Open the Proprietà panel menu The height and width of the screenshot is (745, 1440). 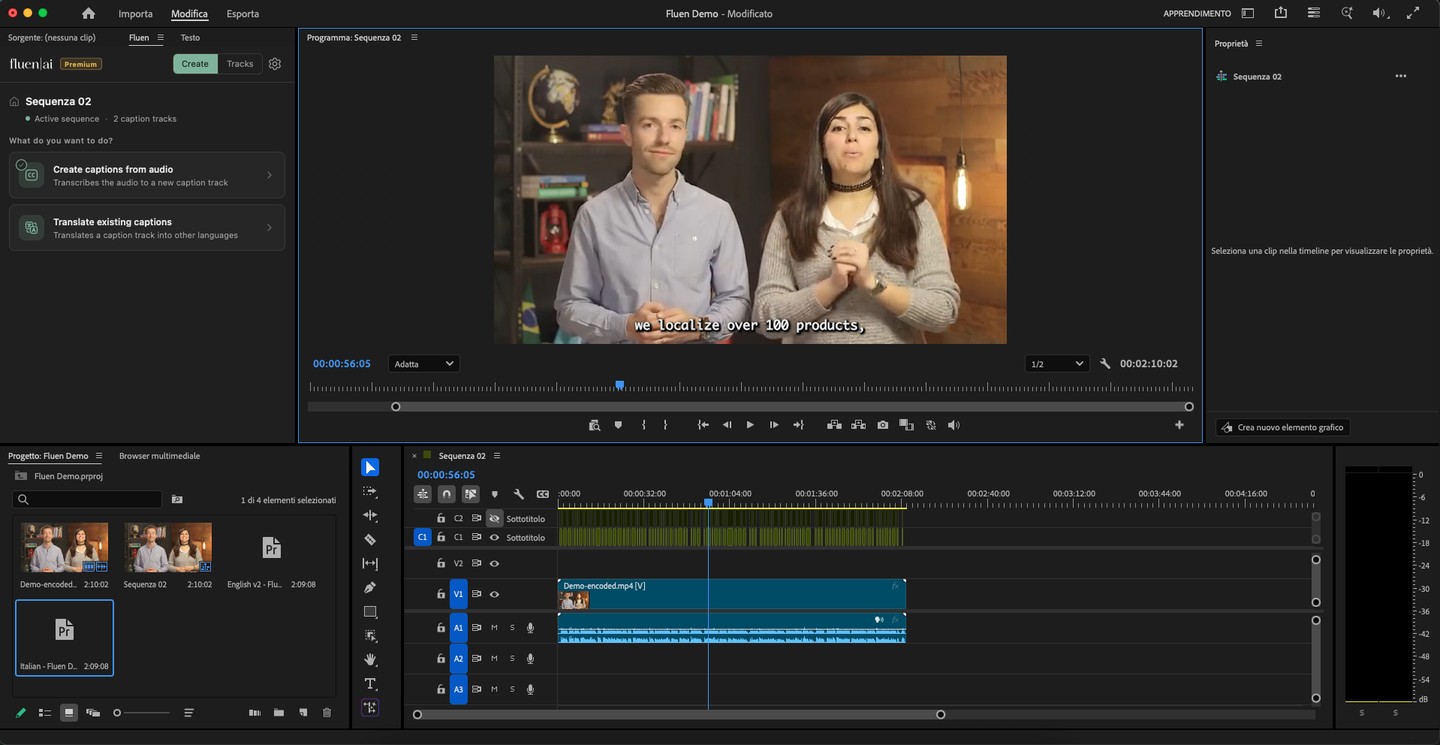(x=1259, y=43)
